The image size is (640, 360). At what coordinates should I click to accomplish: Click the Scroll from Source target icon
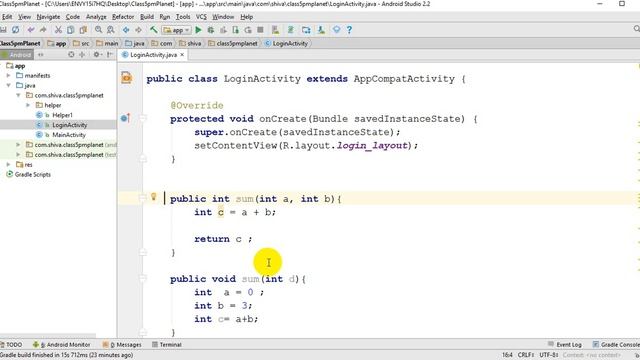point(71,54)
